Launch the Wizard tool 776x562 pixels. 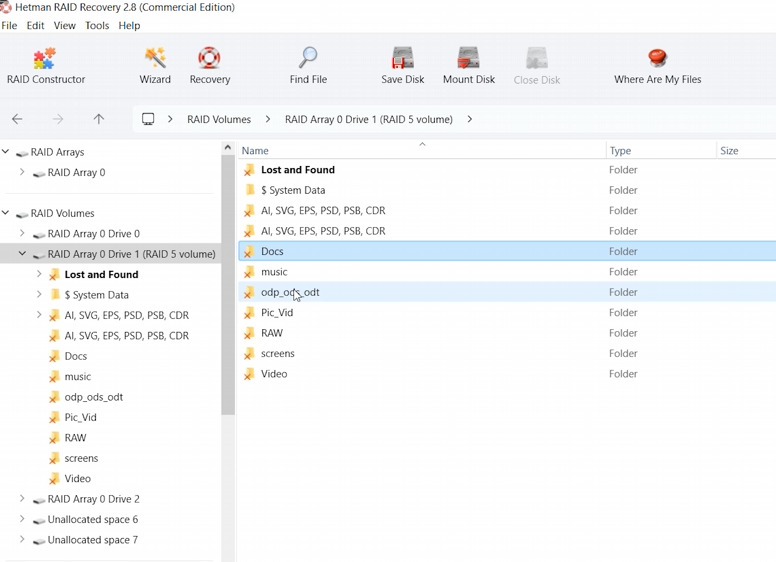point(155,66)
